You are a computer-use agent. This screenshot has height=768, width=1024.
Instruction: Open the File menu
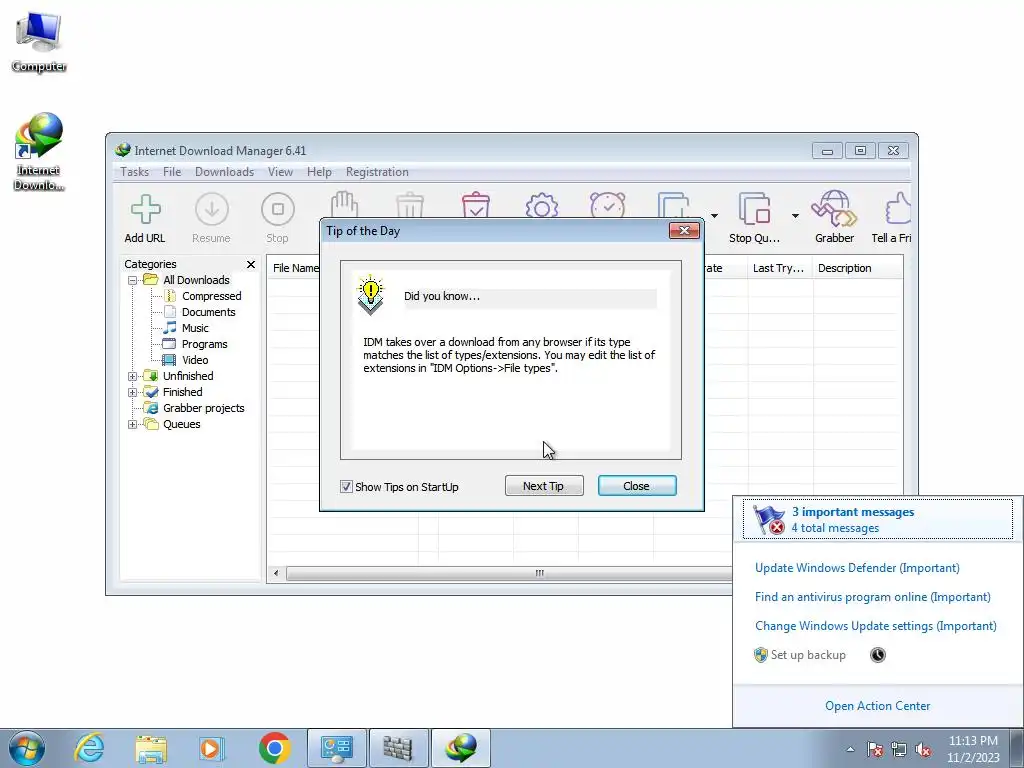(x=172, y=172)
